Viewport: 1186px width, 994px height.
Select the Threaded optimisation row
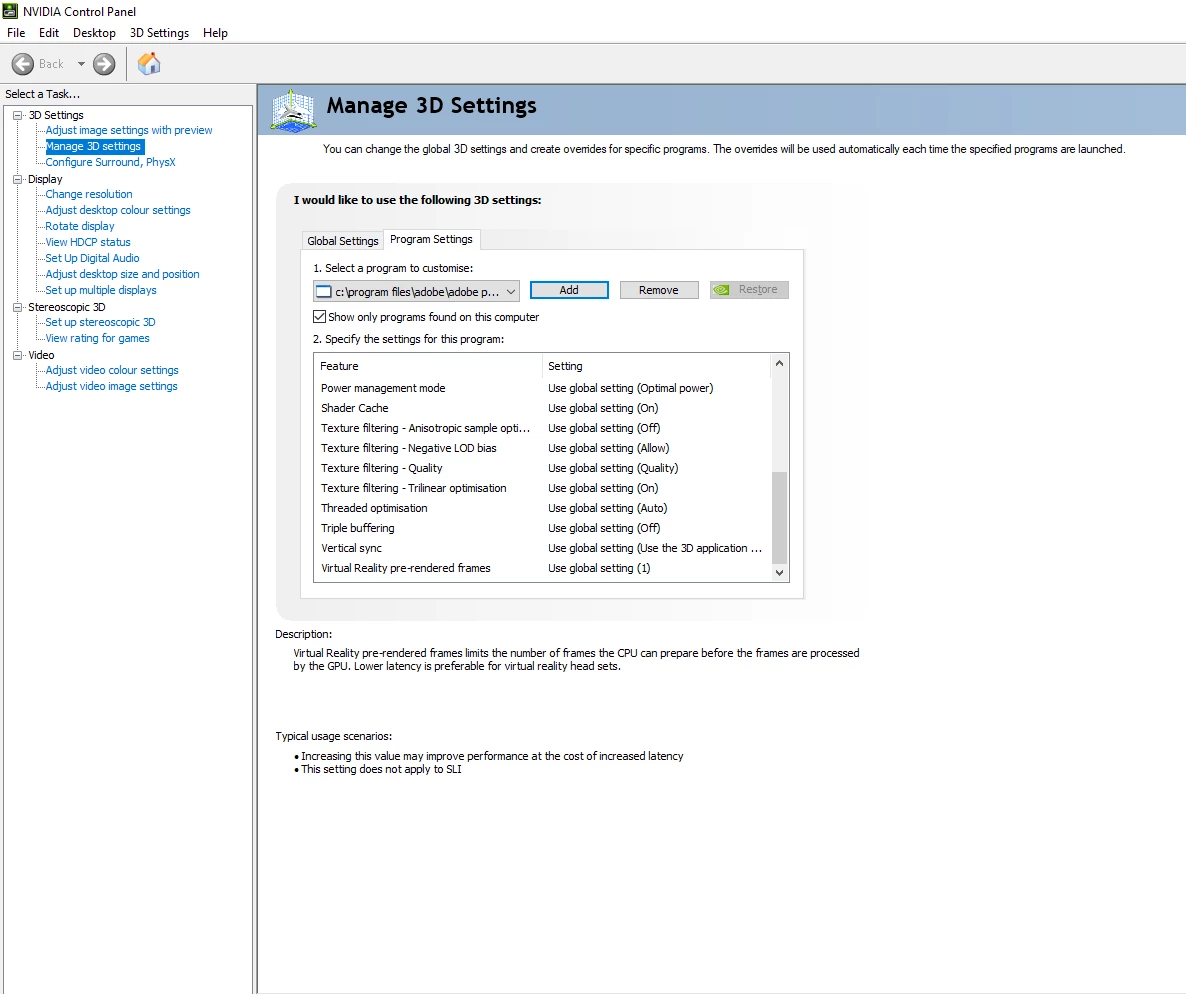click(542, 508)
